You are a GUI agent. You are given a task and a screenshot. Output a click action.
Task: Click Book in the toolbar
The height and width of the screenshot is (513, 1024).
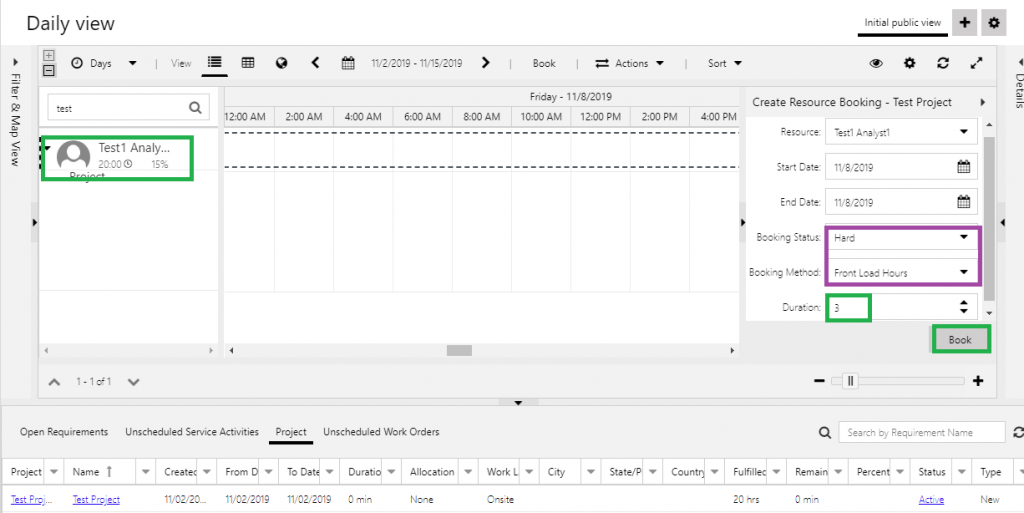click(x=544, y=63)
